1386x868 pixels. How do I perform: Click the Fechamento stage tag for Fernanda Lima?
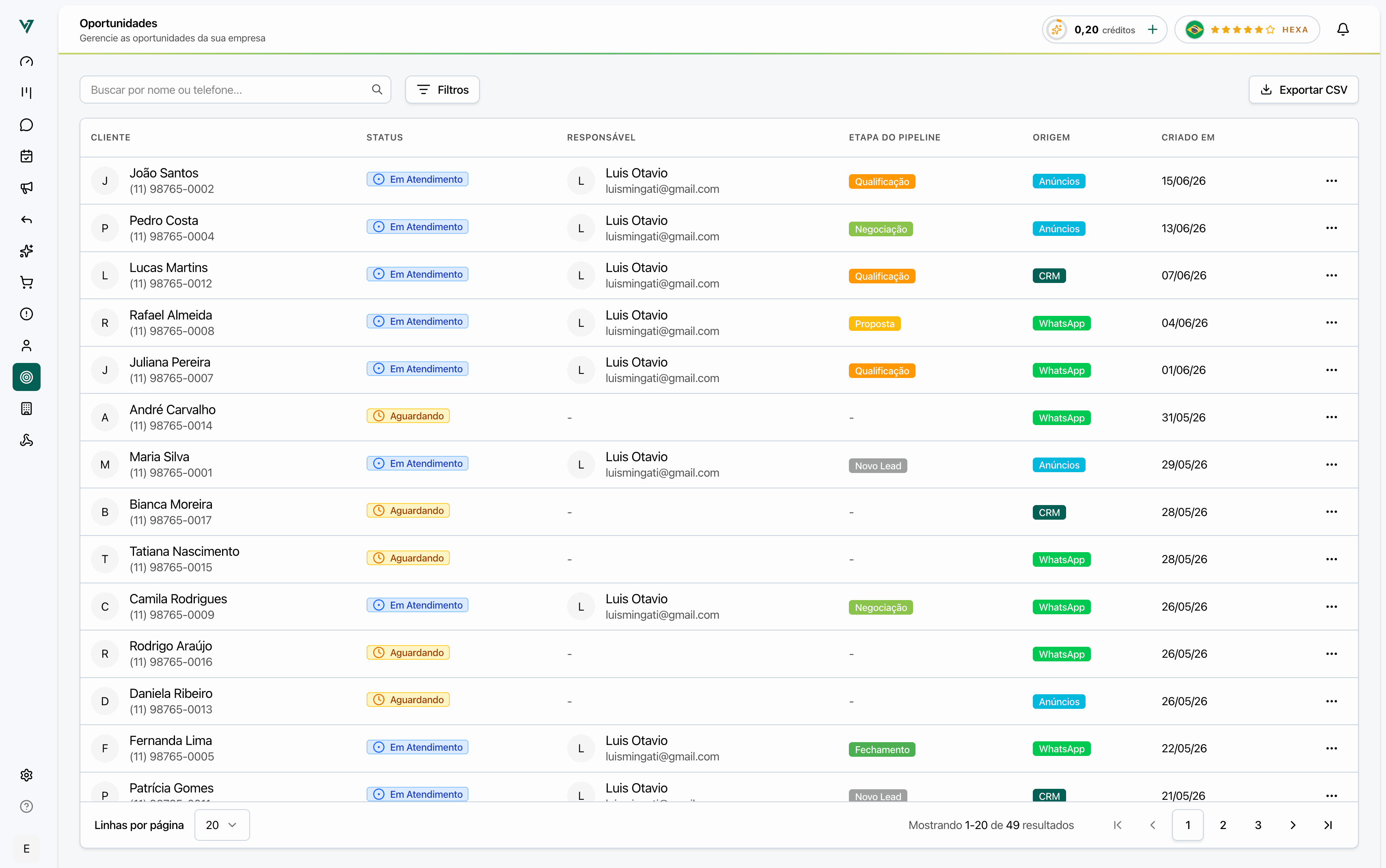pos(882,749)
